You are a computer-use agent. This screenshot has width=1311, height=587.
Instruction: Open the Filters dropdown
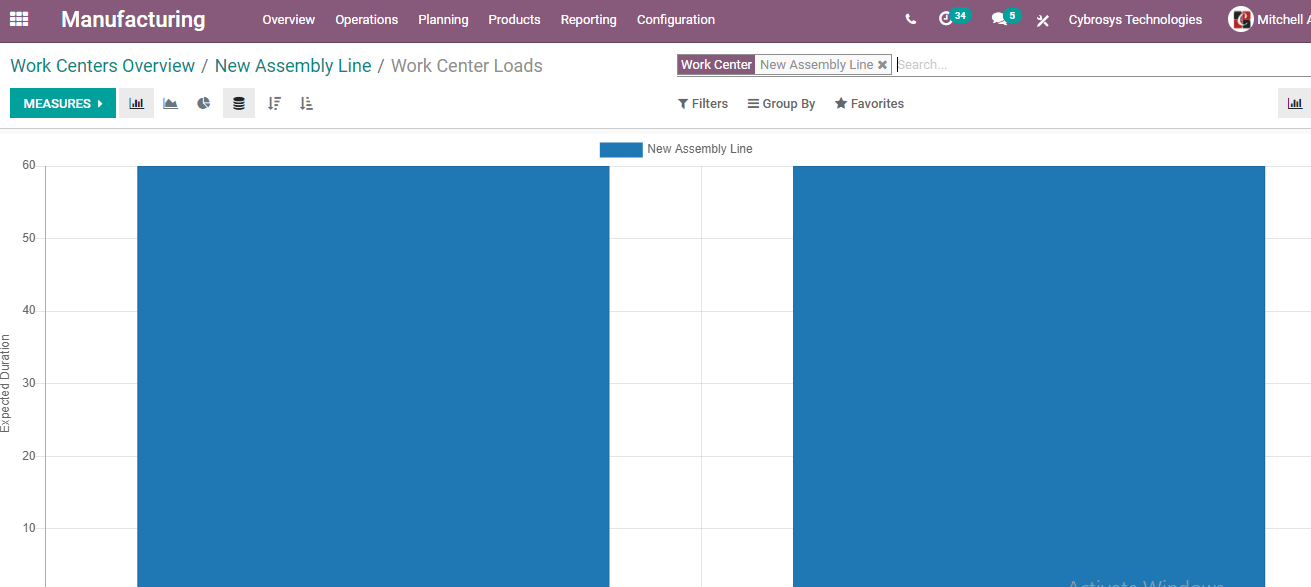(703, 104)
